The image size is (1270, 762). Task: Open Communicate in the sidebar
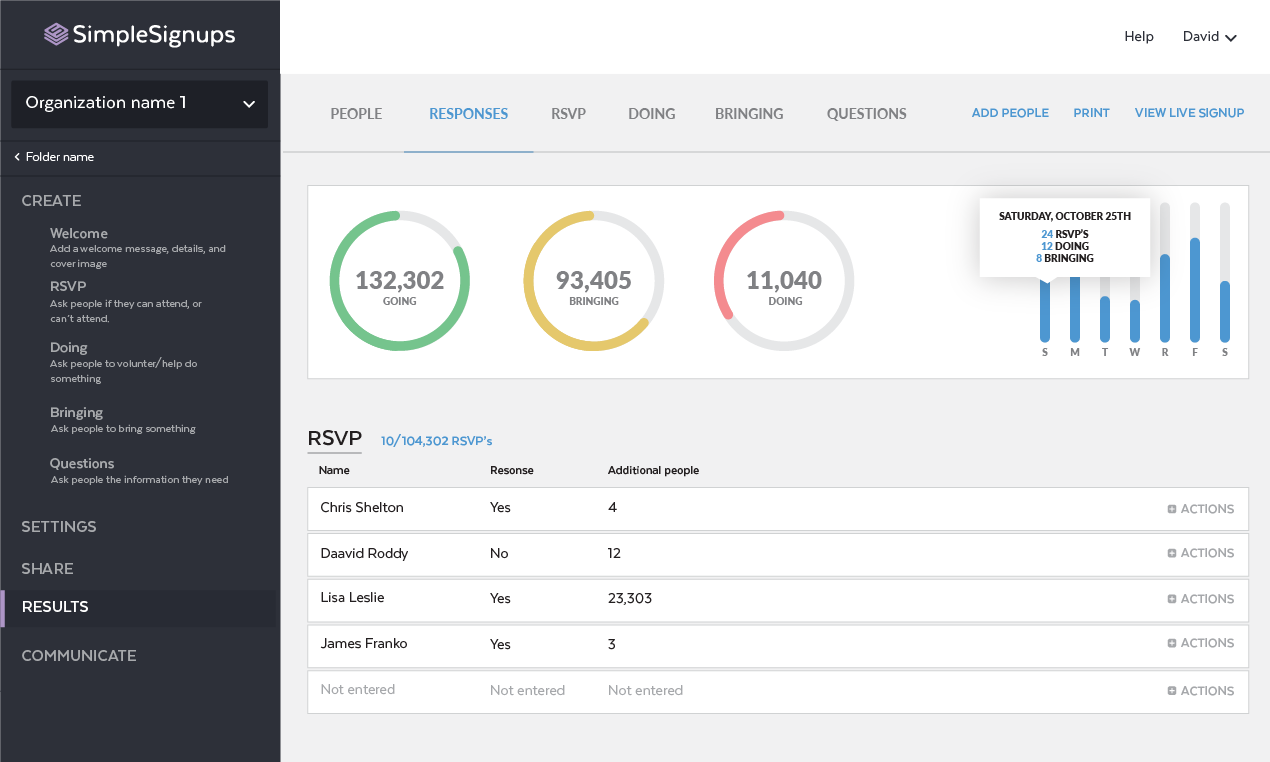coord(79,656)
